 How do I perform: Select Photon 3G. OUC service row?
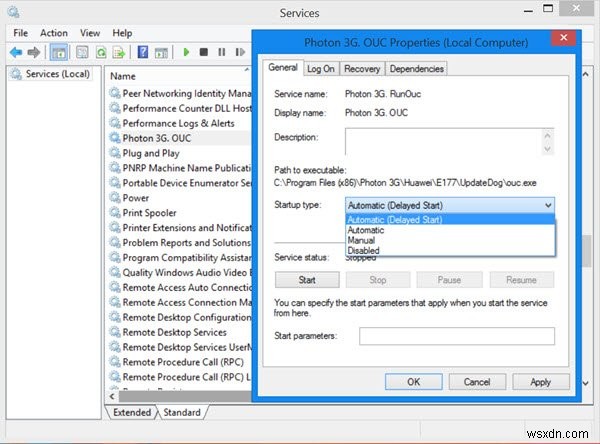tap(180, 138)
